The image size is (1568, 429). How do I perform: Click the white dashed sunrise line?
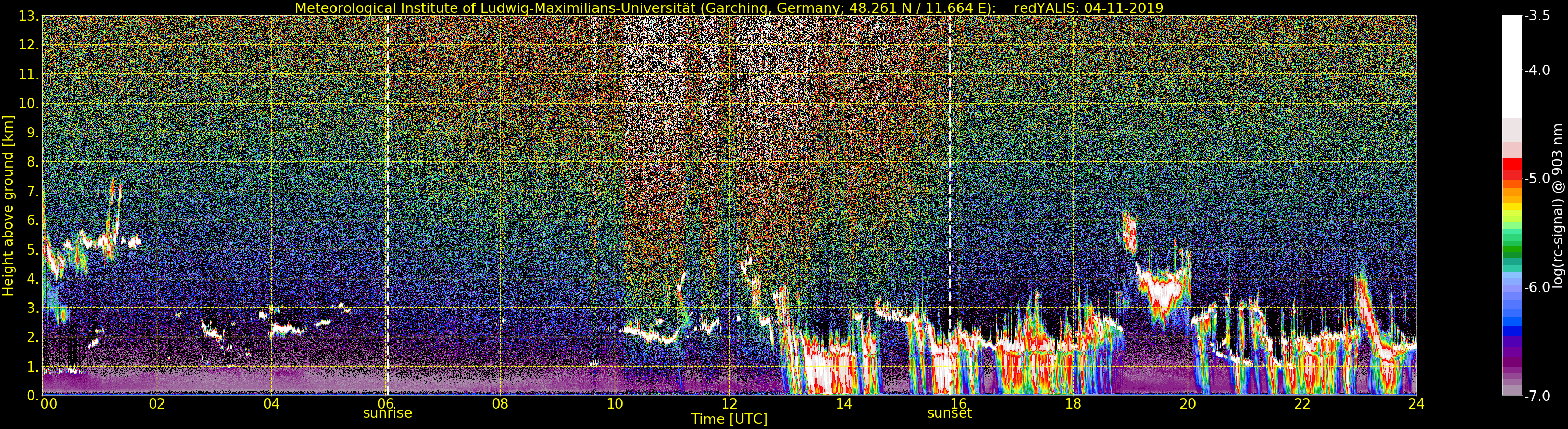pos(387,206)
